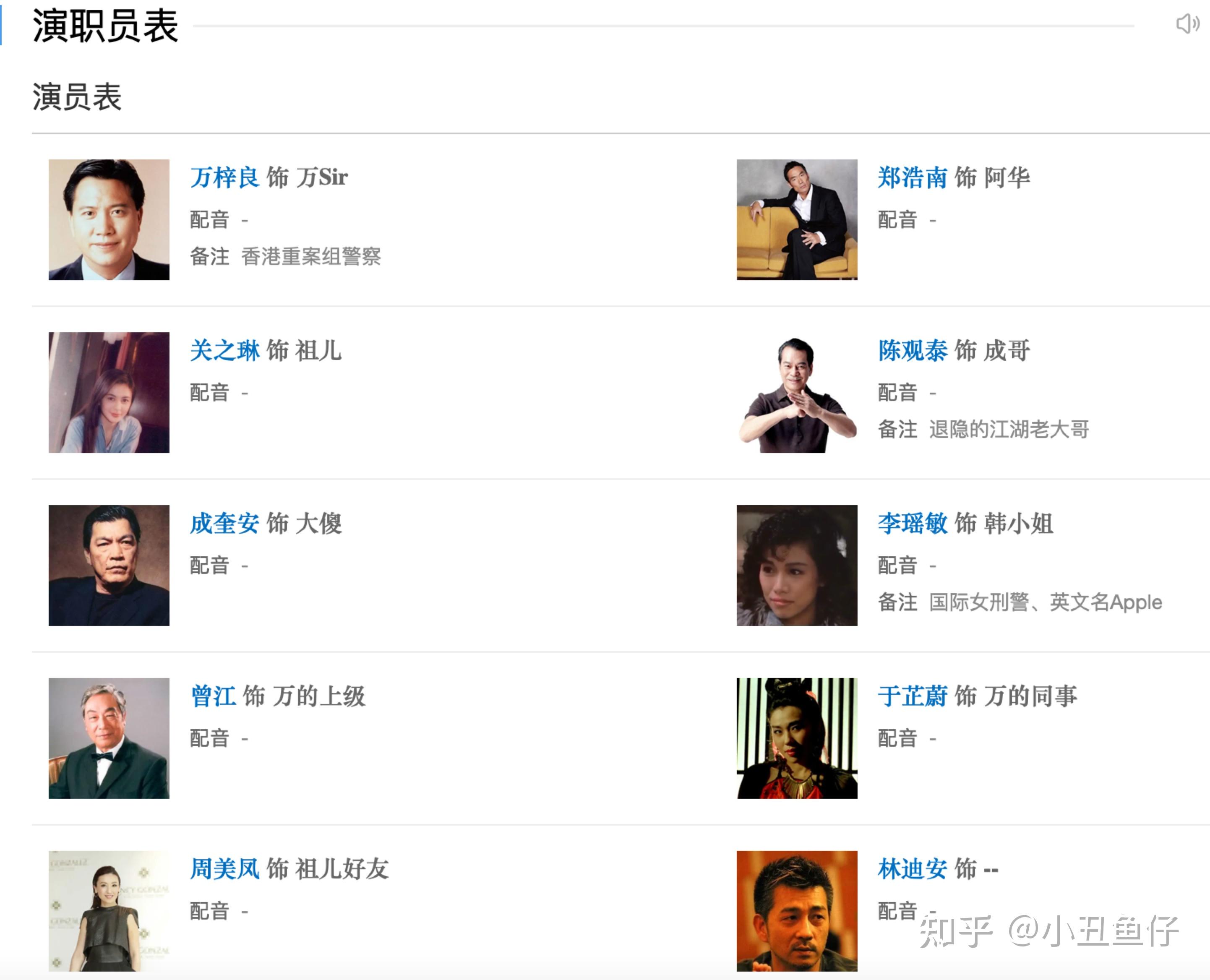This screenshot has width=1210, height=980.
Task: Open the photo thumbnail beside 郑浩南
Action: pos(797,219)
